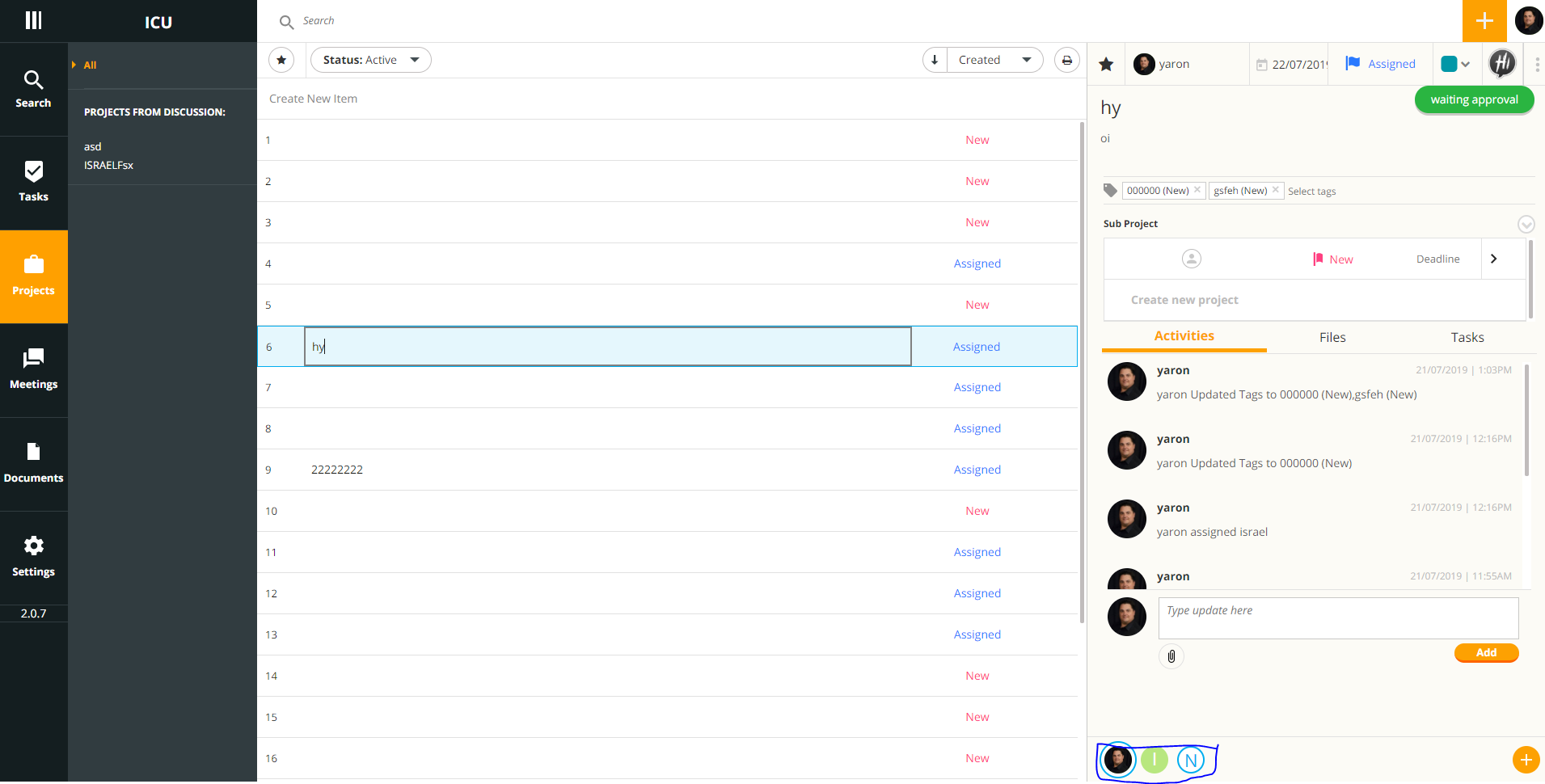1545x784 pixels.
Task: Open the Status: Active filter dropdown
Action: point(370,59)
